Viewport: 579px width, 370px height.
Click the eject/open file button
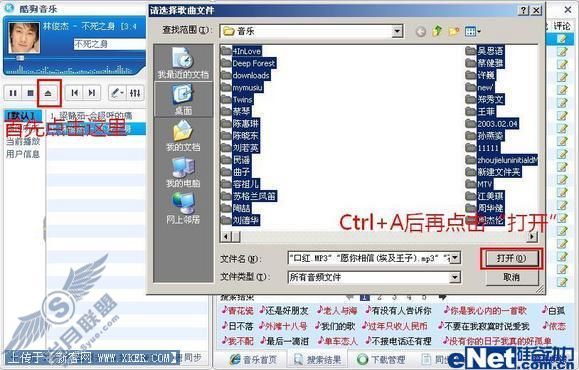(48, 93)
